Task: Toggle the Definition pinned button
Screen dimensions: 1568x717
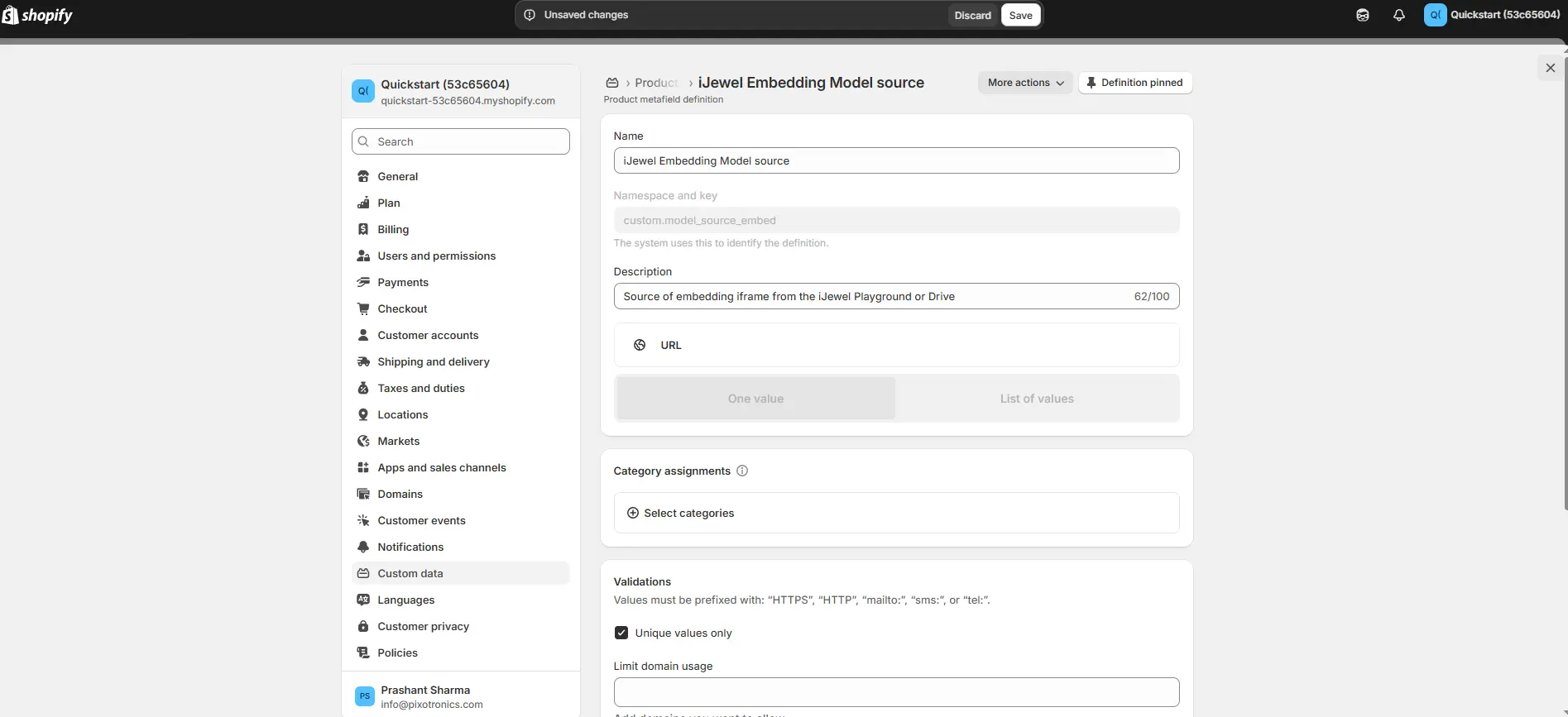Action: click(1135, 83)
